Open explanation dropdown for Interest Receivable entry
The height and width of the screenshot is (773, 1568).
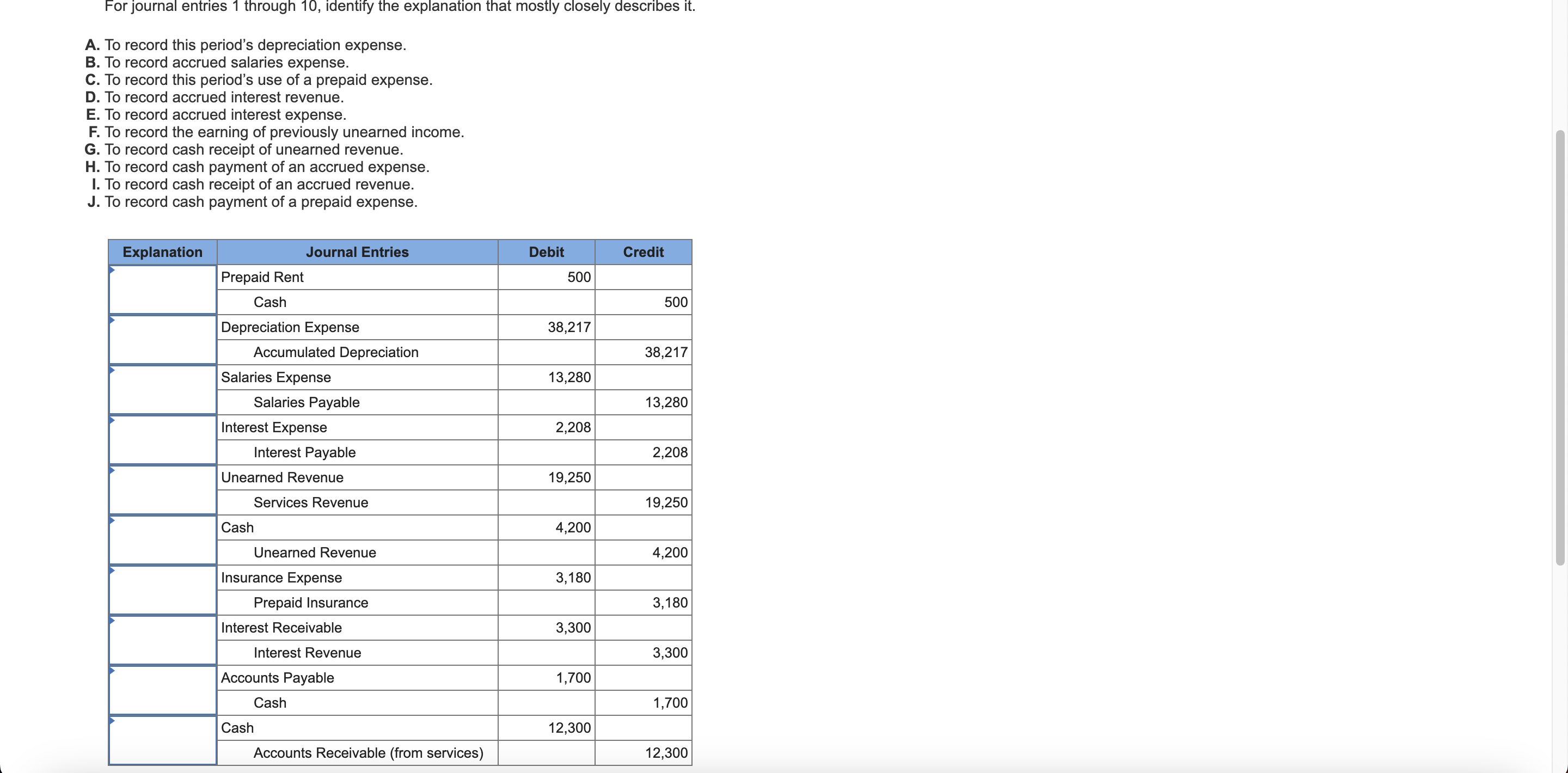[163, 640]
